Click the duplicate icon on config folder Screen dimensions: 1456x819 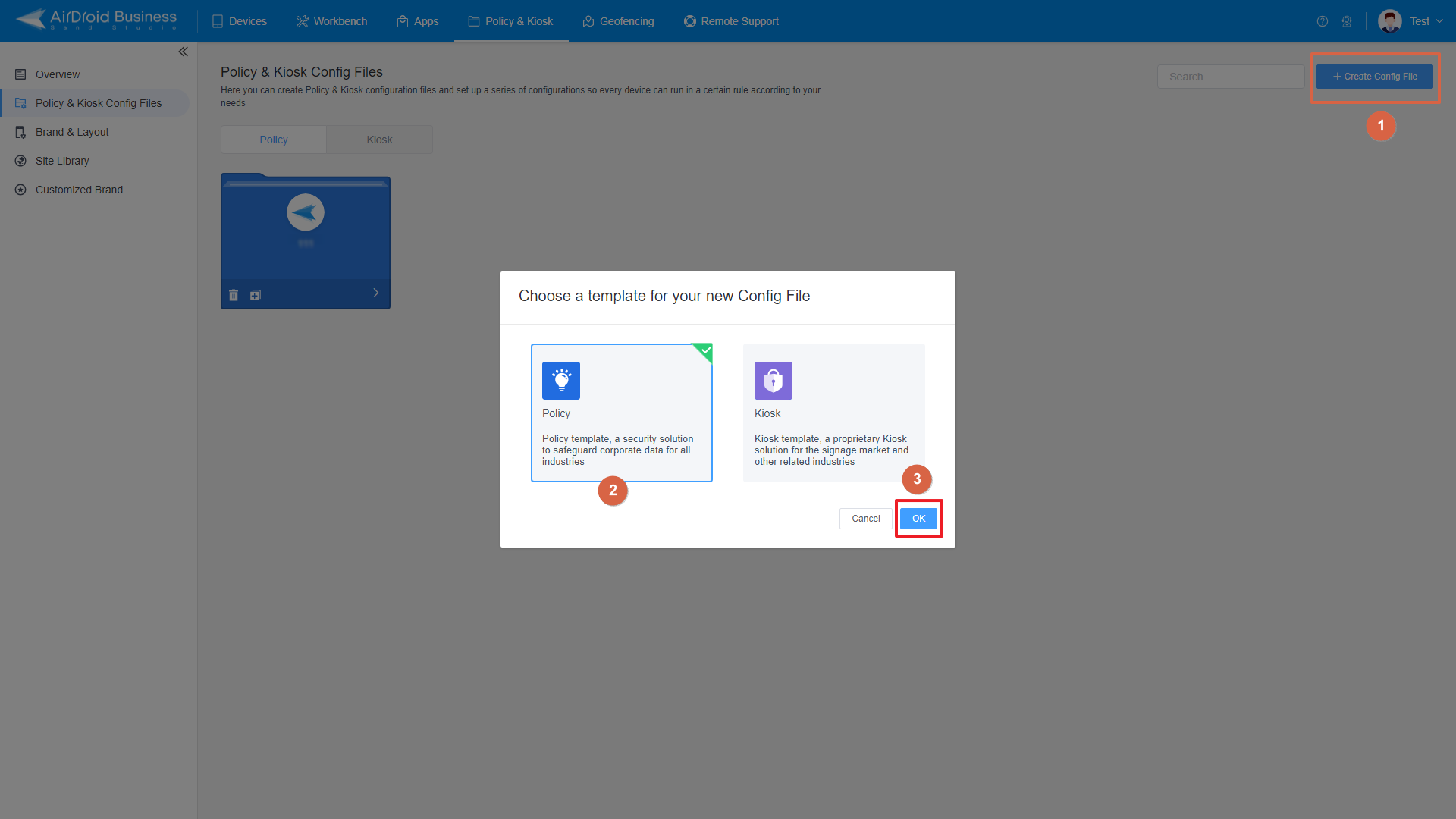coord(256,295)
